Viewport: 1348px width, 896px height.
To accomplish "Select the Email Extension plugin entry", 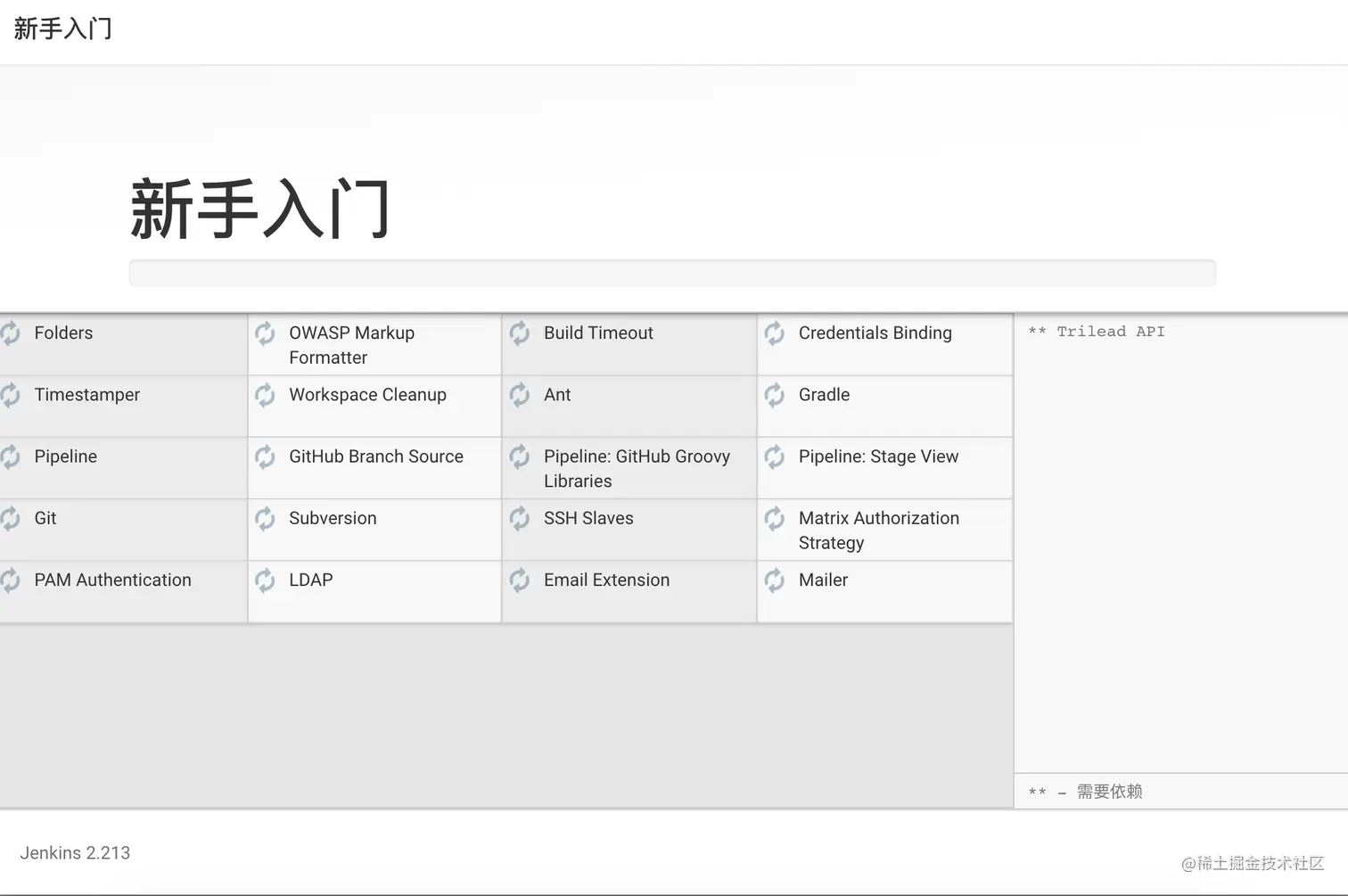I will click(x=606, y=580).
